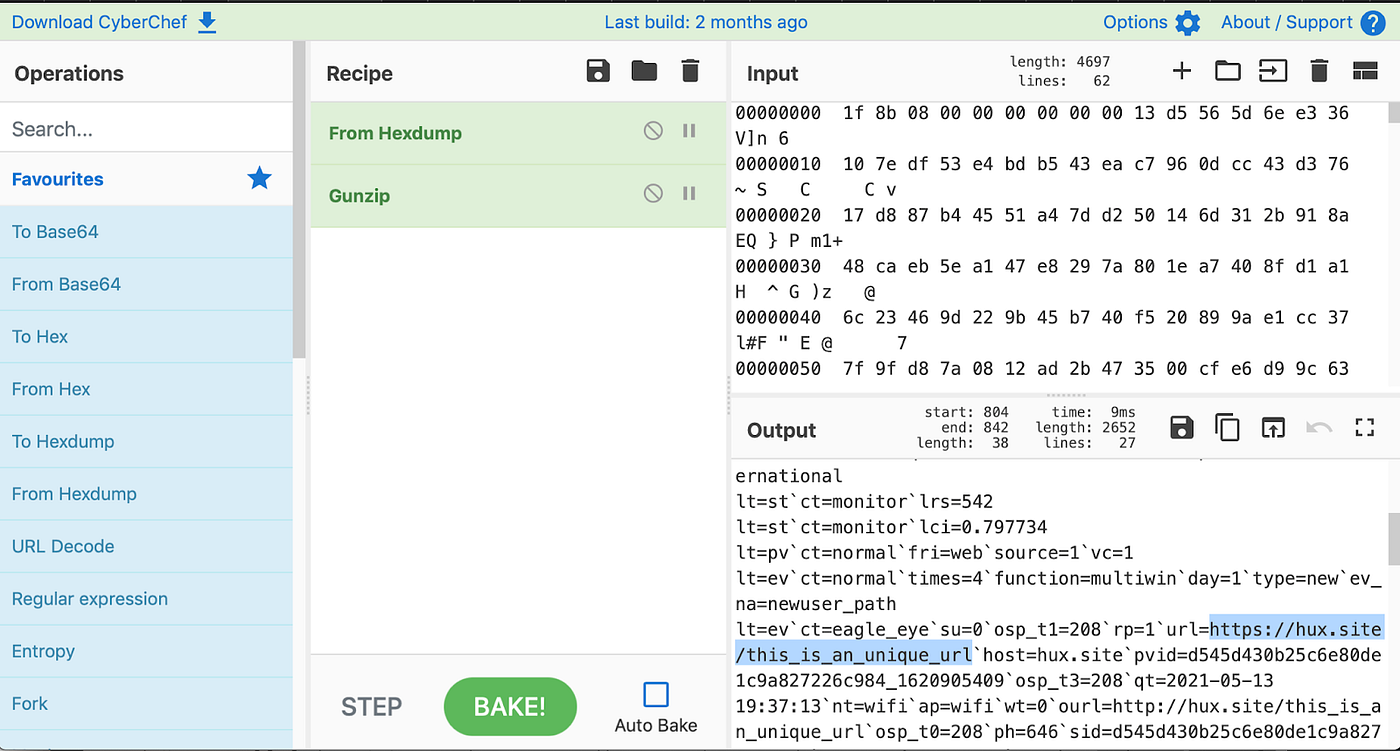
Task: Click the 00000000 offset hexdump line
Action: click(x=1042, y=113)
